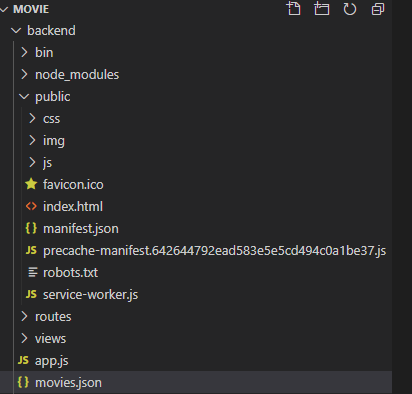The width and height of the screenshot is (412, 394).
Task: Click the New Folder icon in explorer header
Action: [x=322, y=9]
